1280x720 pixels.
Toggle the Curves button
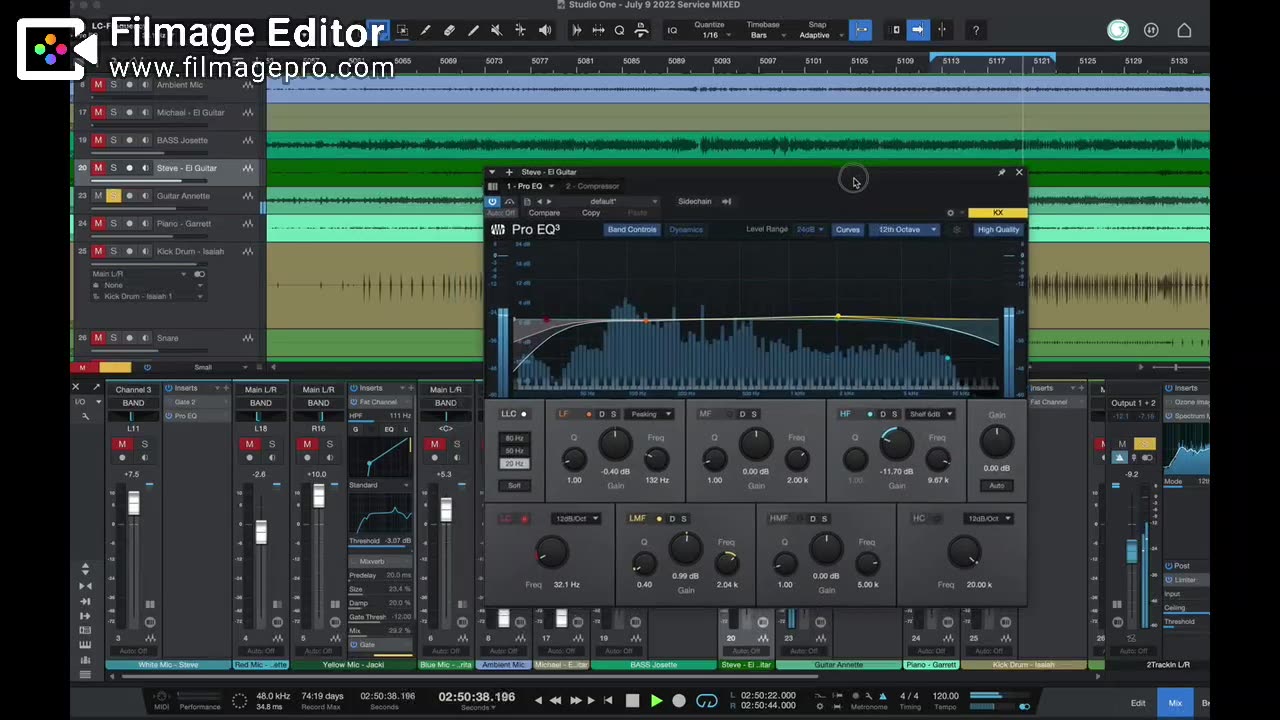848,230
